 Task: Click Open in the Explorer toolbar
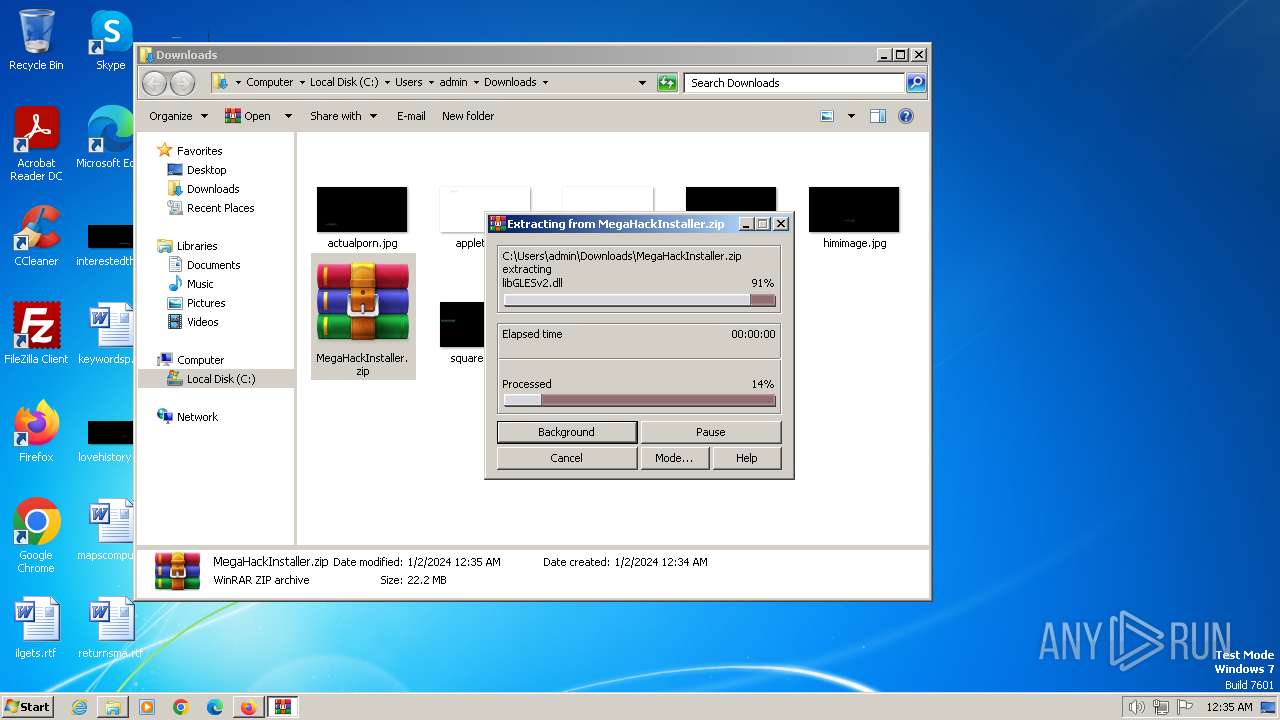click(x=248, y=116)
